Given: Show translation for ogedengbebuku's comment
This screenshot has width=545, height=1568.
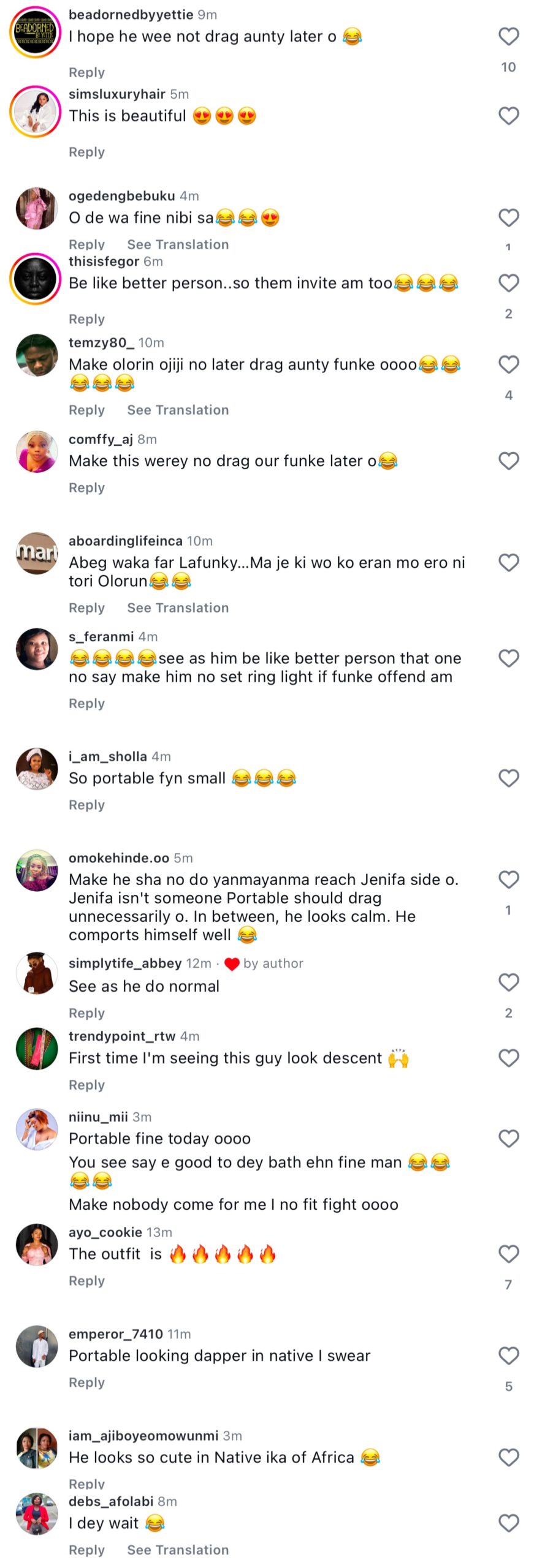Looking at the screenshot, I should coord(178,244).
